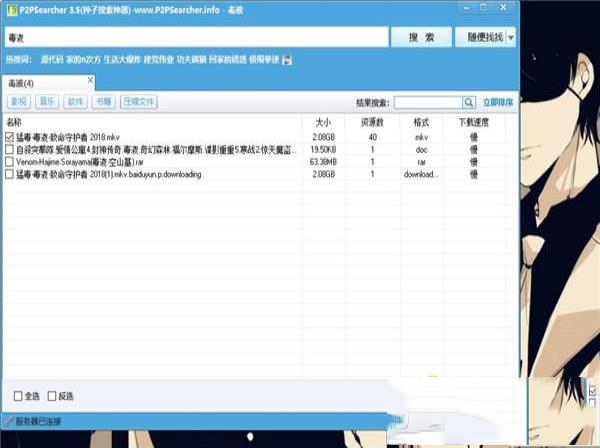Click the server connected status icon

pos(10,421)
